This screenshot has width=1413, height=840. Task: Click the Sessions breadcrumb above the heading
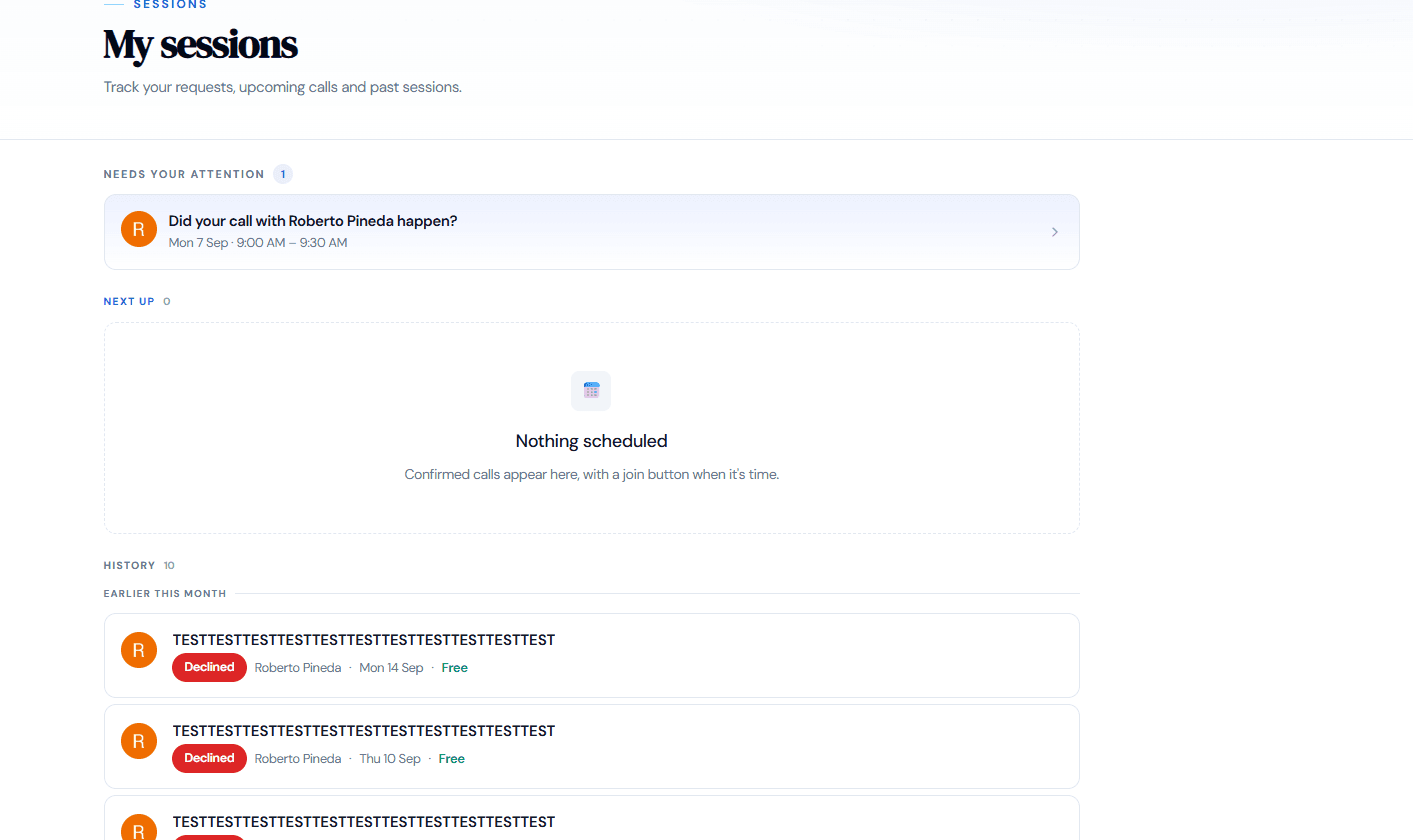(x=170, y=5)
